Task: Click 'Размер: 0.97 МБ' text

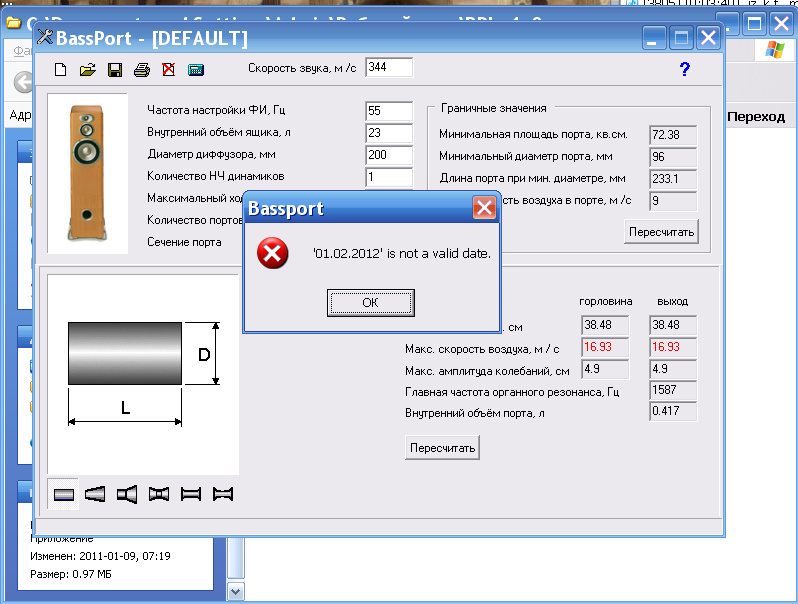Action: click(x=71, y=574)
